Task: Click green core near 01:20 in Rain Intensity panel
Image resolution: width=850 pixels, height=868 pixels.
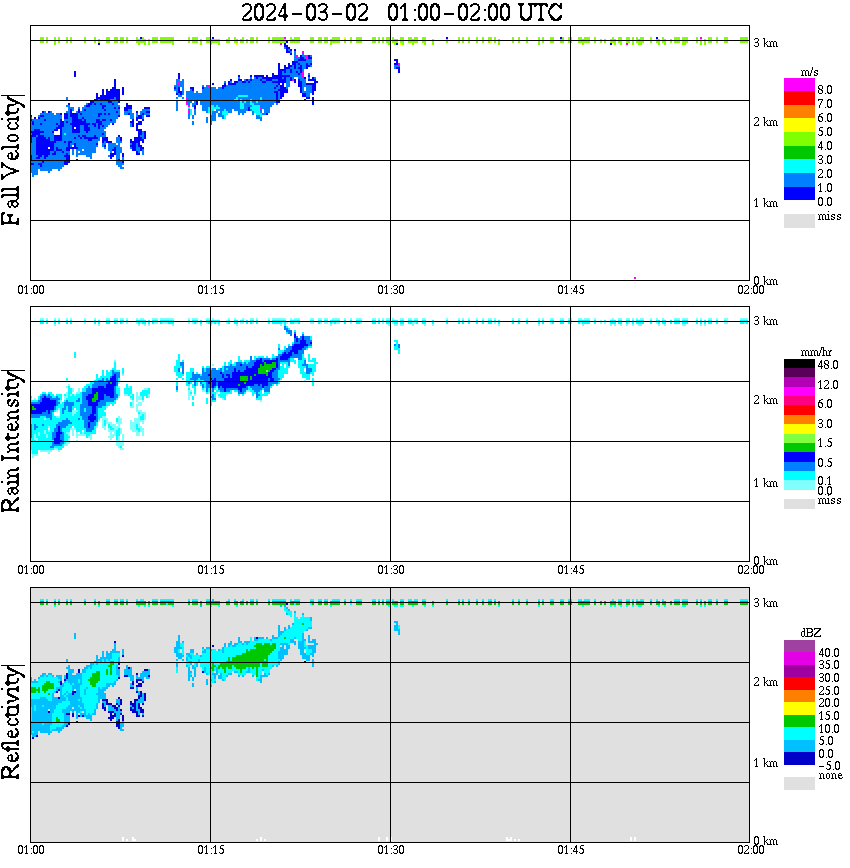Action: [x=266, y=368]
